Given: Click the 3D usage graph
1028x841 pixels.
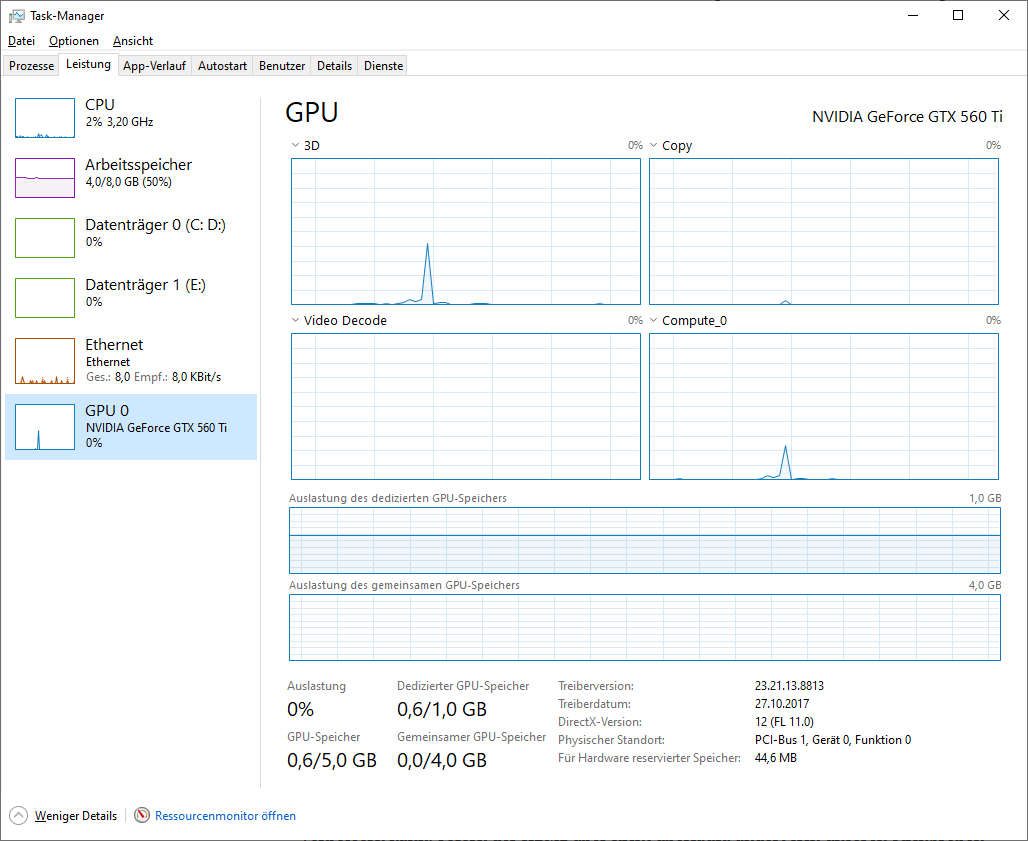Looking at the screenshot, I should point(465,231).
